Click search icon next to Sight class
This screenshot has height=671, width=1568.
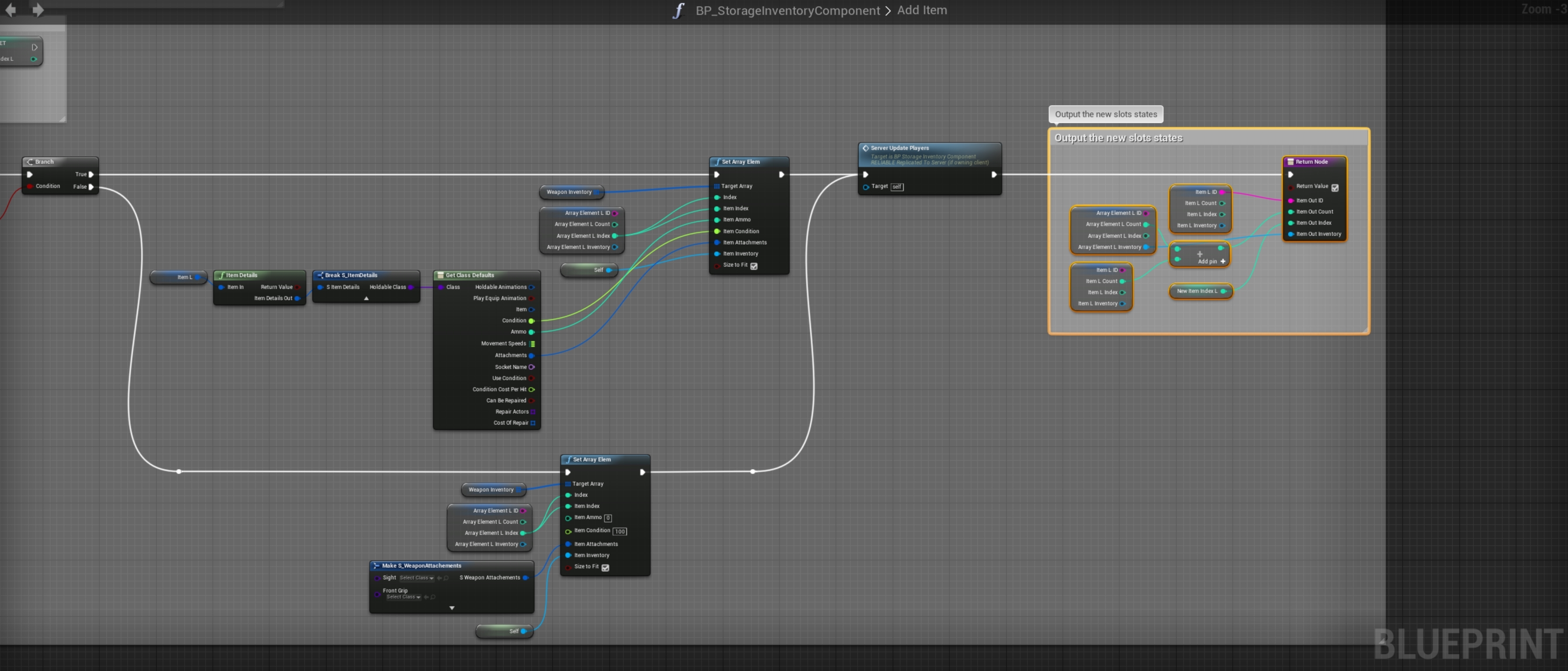(x=446, y=578)
